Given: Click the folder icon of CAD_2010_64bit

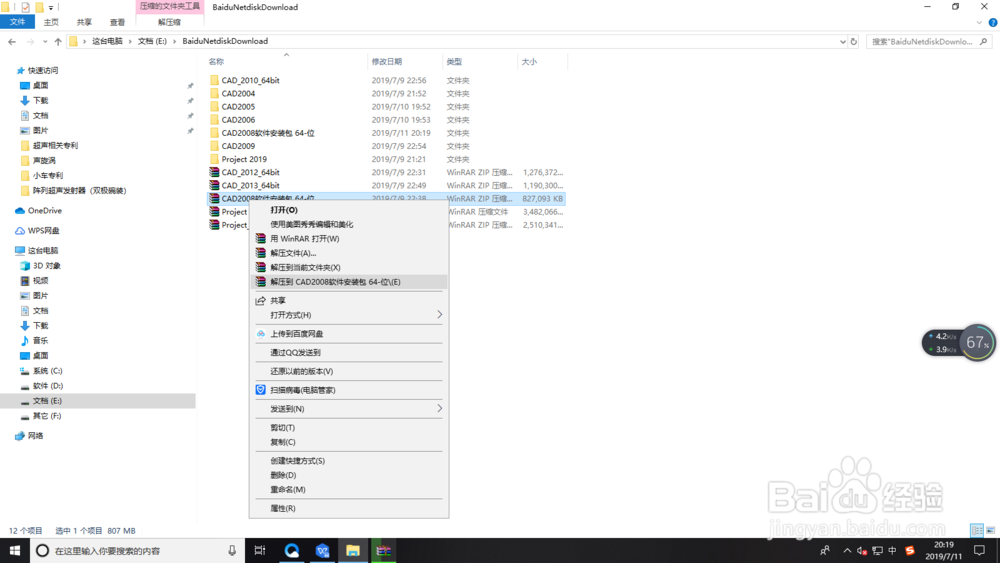Looking at the screenshot, I should coord(214,80).
